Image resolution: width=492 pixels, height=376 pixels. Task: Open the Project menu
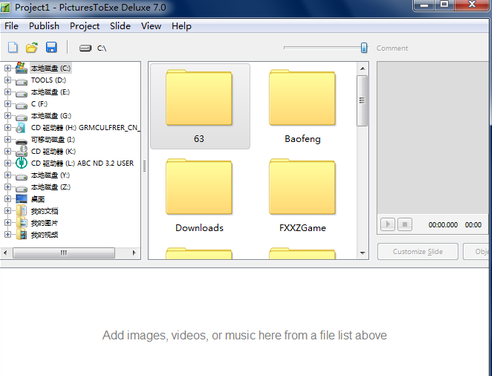click(84, 26)
